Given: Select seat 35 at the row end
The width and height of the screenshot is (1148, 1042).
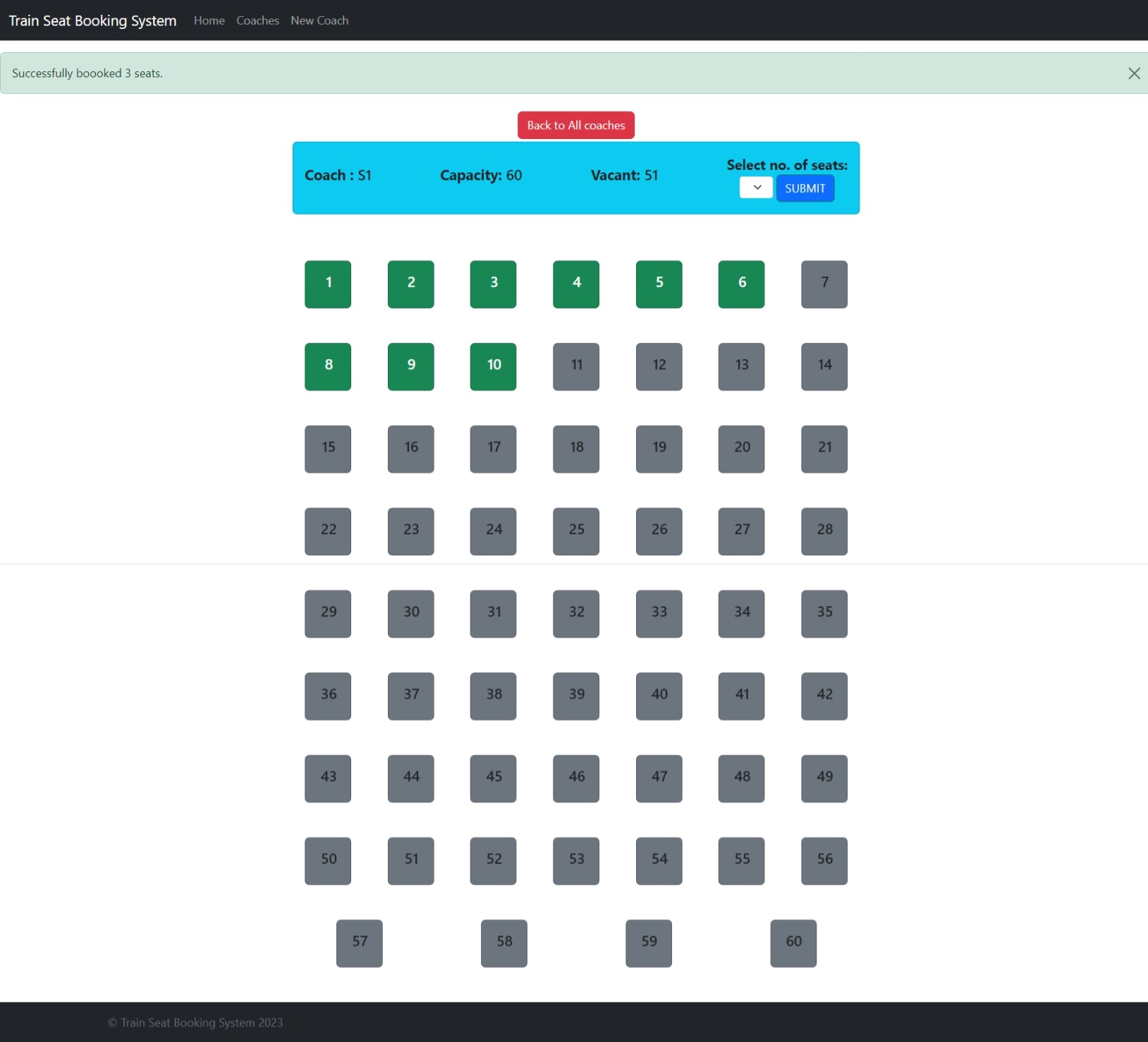Looking at the screenshot, I should [824, 613].
